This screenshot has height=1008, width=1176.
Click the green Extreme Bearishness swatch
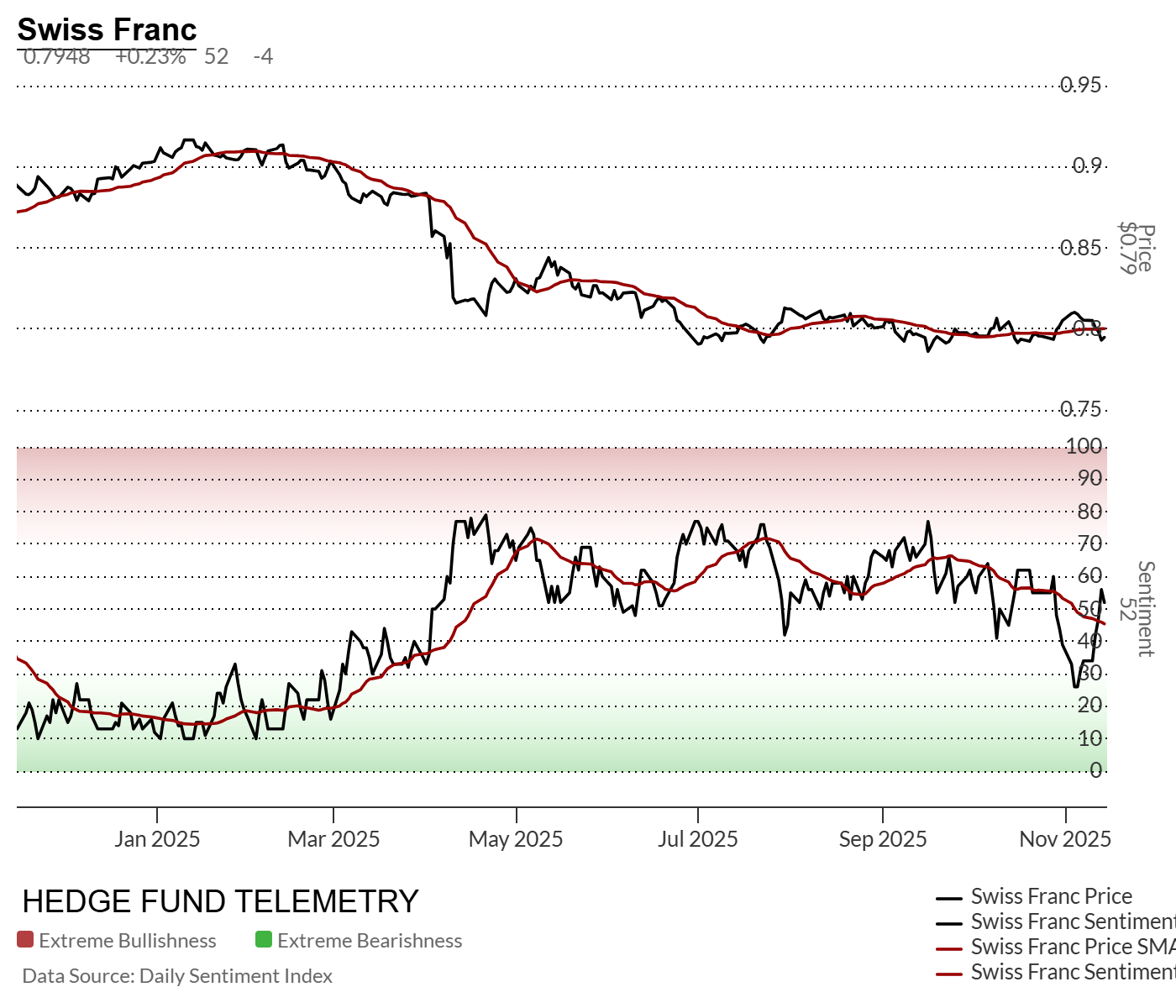click(264, 940)
